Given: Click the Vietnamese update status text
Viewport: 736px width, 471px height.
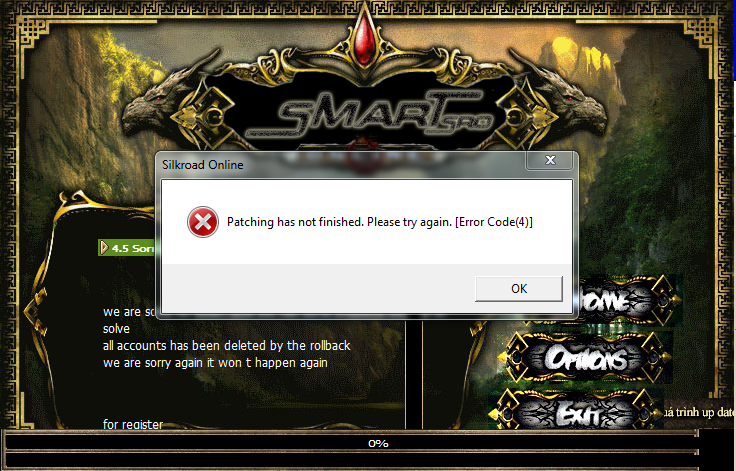Looking at the screenshot, I should pos(699,412).
